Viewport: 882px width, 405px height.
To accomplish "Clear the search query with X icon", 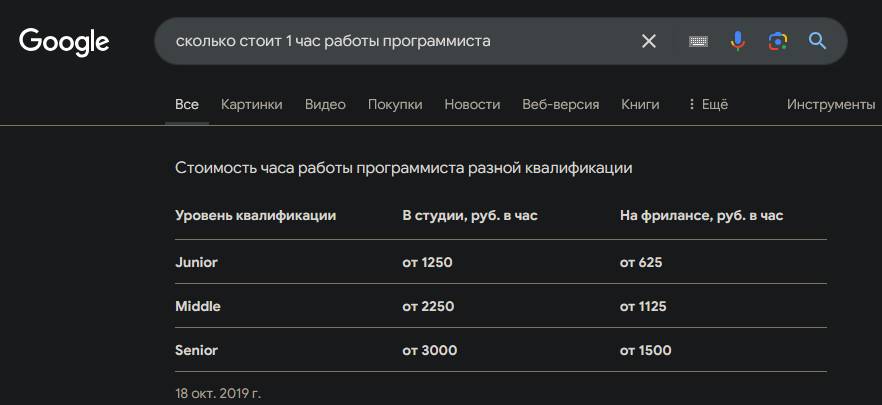I will [x=649, y=41].
